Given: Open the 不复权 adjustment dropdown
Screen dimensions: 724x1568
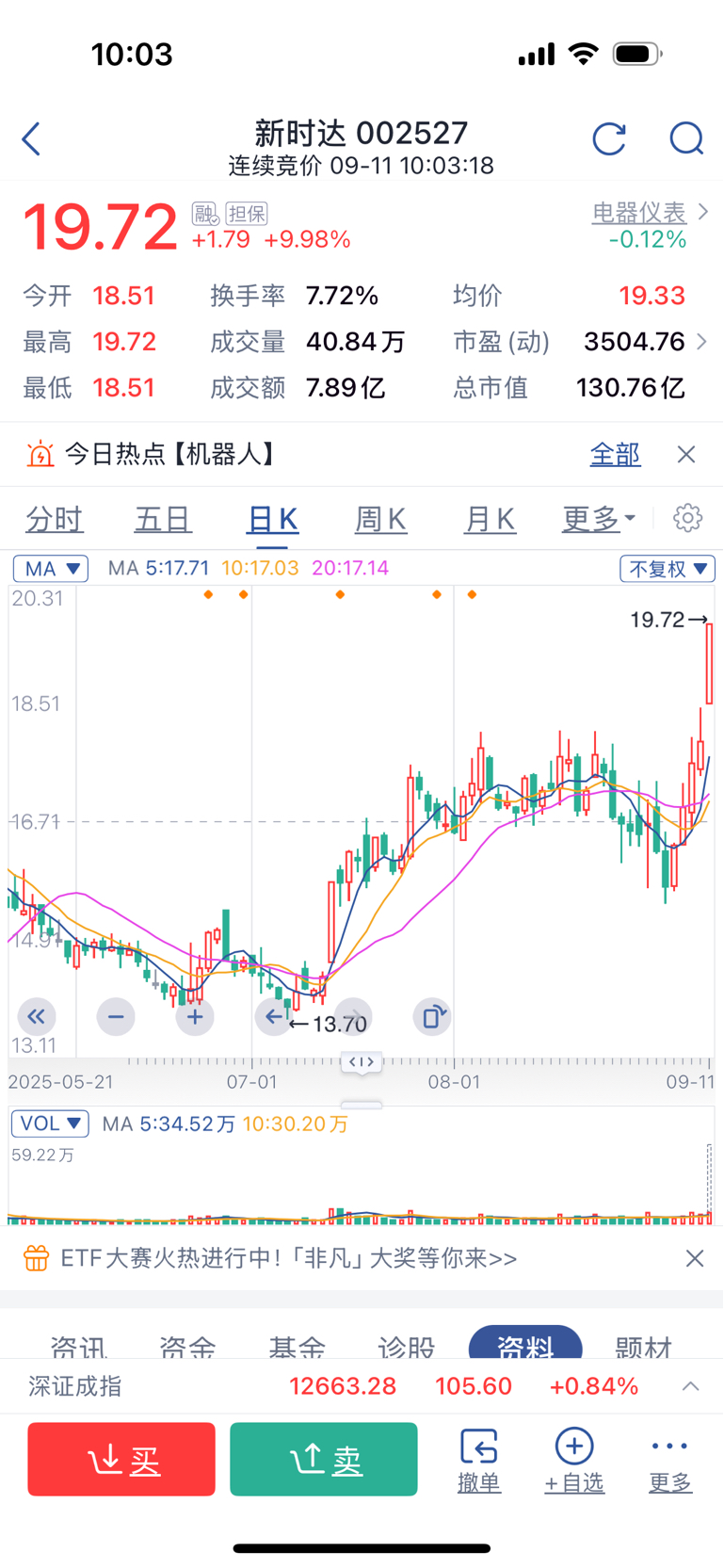Looking at the screenshot, I should (x=668, y=569).
